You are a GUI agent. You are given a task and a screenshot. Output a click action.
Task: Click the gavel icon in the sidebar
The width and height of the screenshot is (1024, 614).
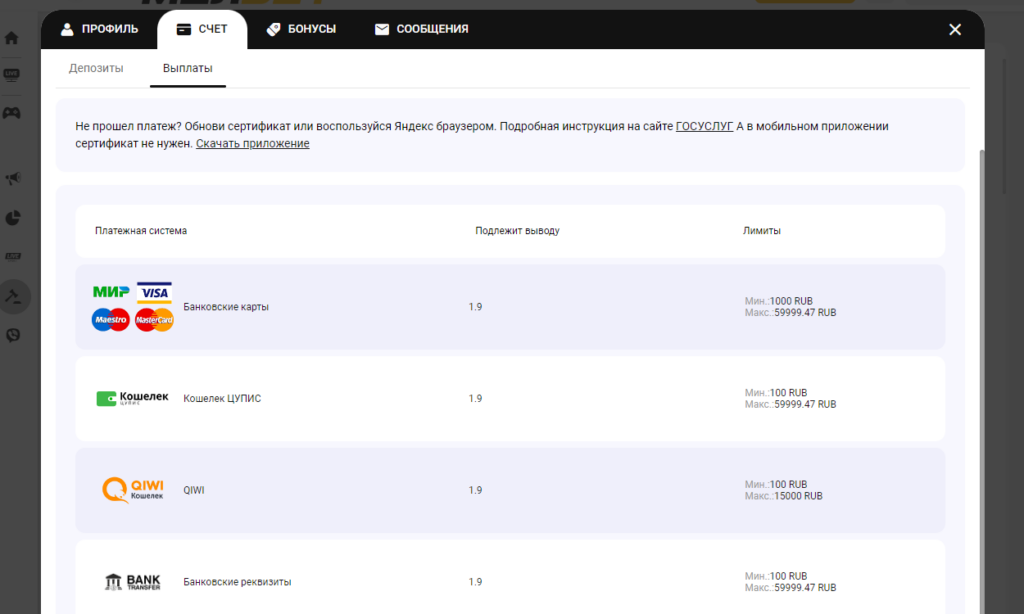[13, 297]
